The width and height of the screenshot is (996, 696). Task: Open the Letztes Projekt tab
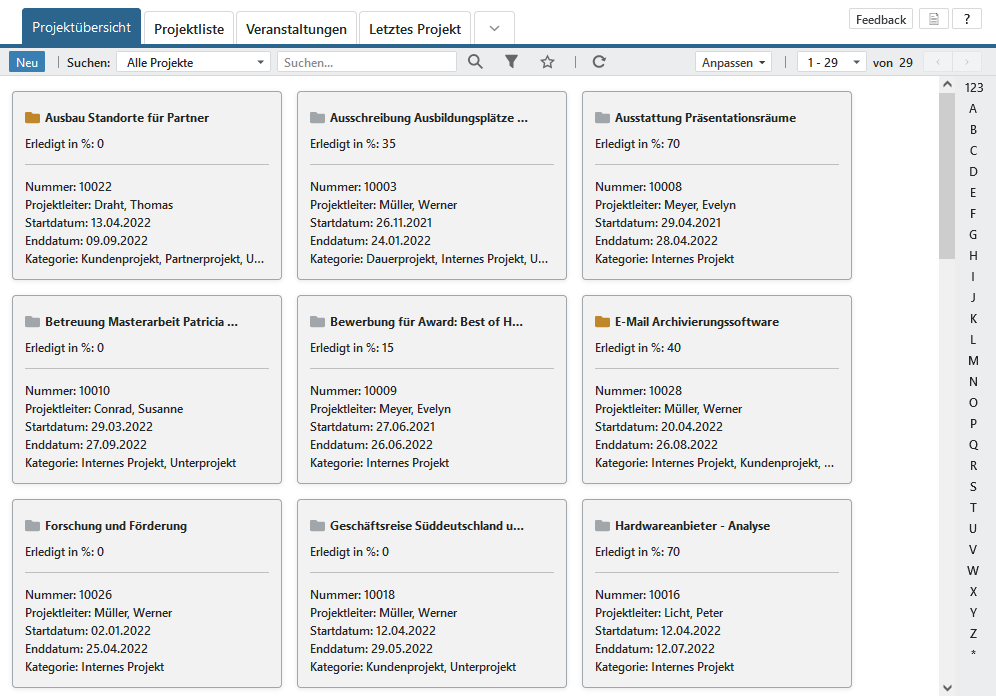pos(414,29)
